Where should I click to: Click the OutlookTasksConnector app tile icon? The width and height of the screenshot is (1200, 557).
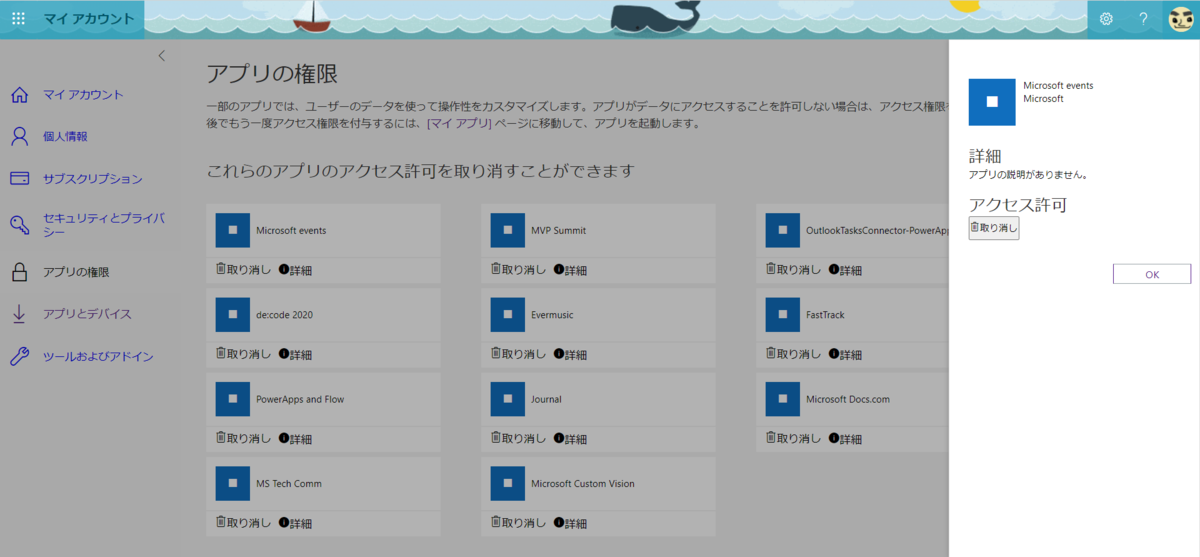click(782, 231)
